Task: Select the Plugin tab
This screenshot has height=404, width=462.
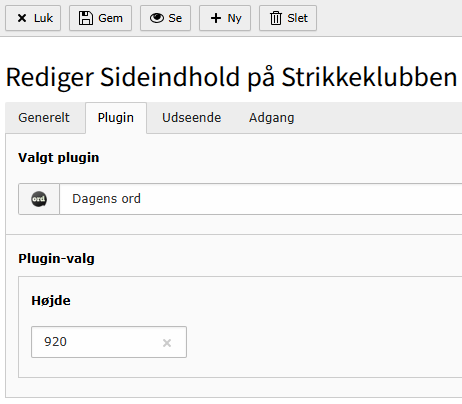Action: pos(116,118)
